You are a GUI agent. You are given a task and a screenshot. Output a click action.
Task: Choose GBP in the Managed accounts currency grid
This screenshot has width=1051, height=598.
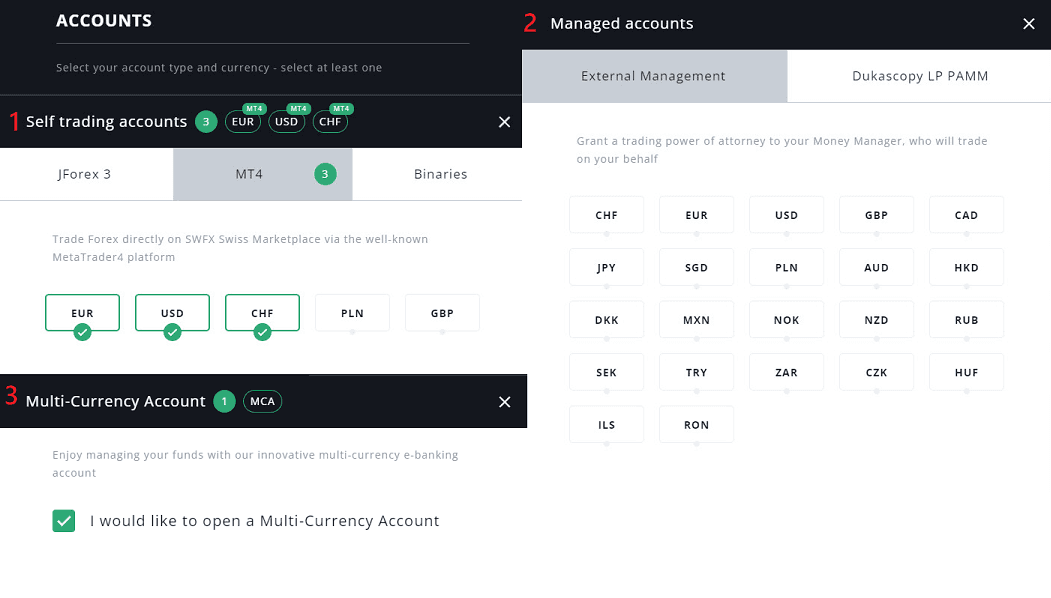(x=876, y=215)
